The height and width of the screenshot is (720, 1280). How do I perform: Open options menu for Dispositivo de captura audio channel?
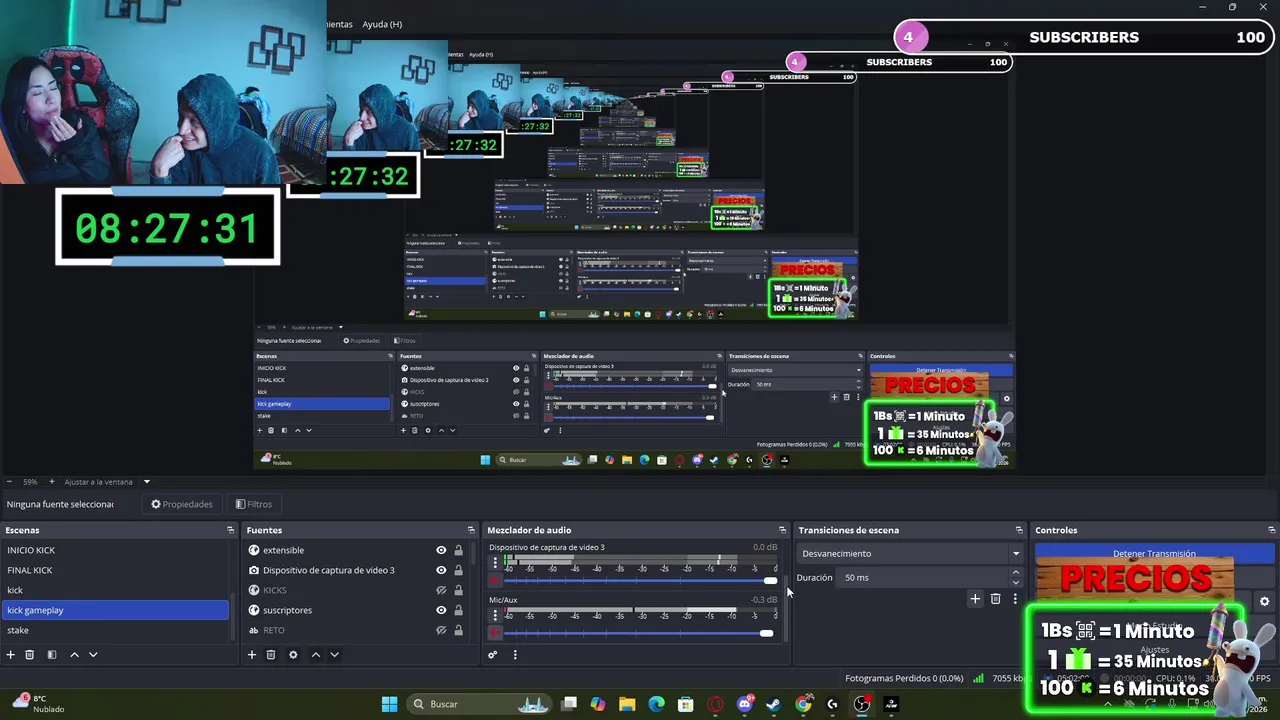[494, 563]
